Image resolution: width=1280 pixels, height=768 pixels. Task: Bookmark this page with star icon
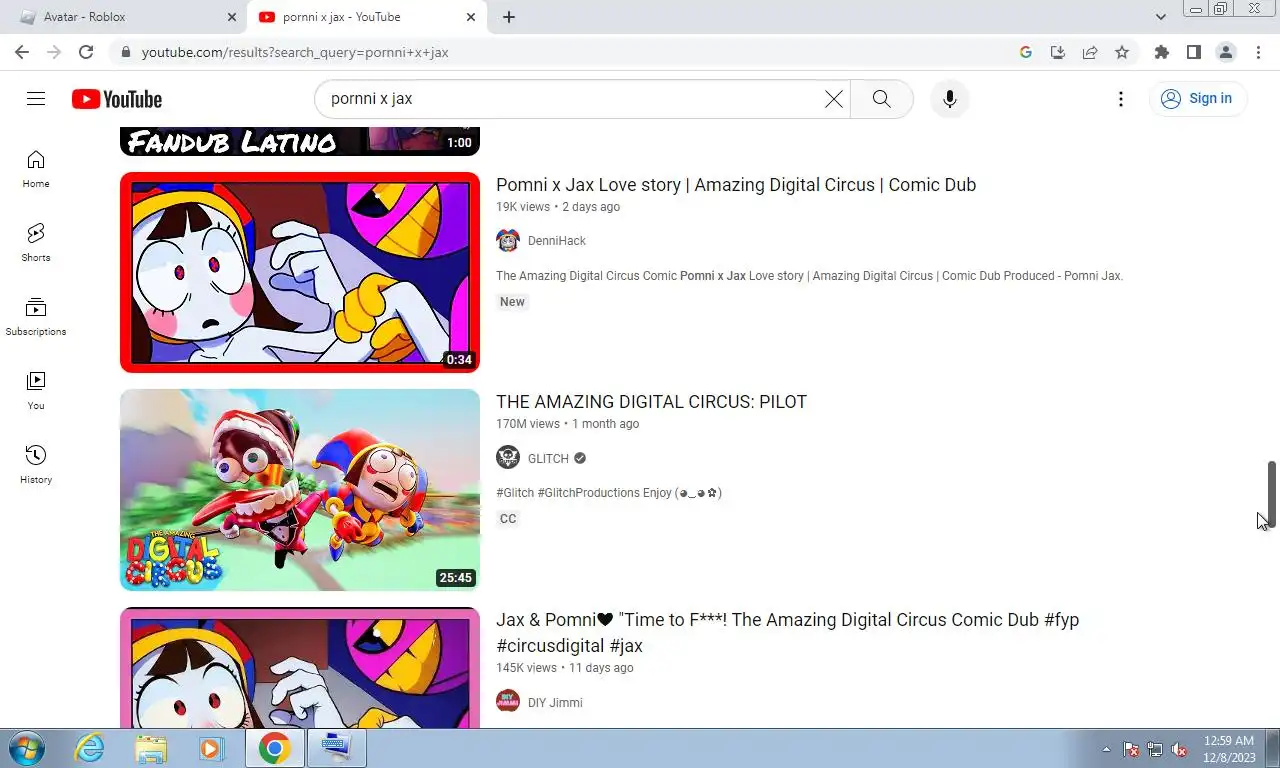click(1122, 52)
